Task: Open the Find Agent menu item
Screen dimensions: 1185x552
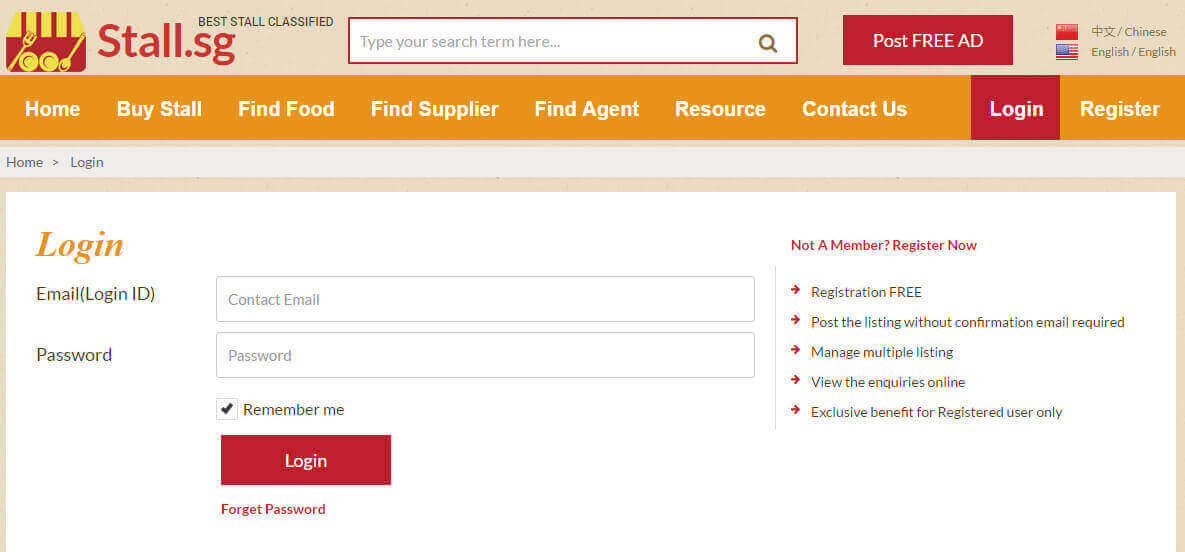Action: pos(586,109)
